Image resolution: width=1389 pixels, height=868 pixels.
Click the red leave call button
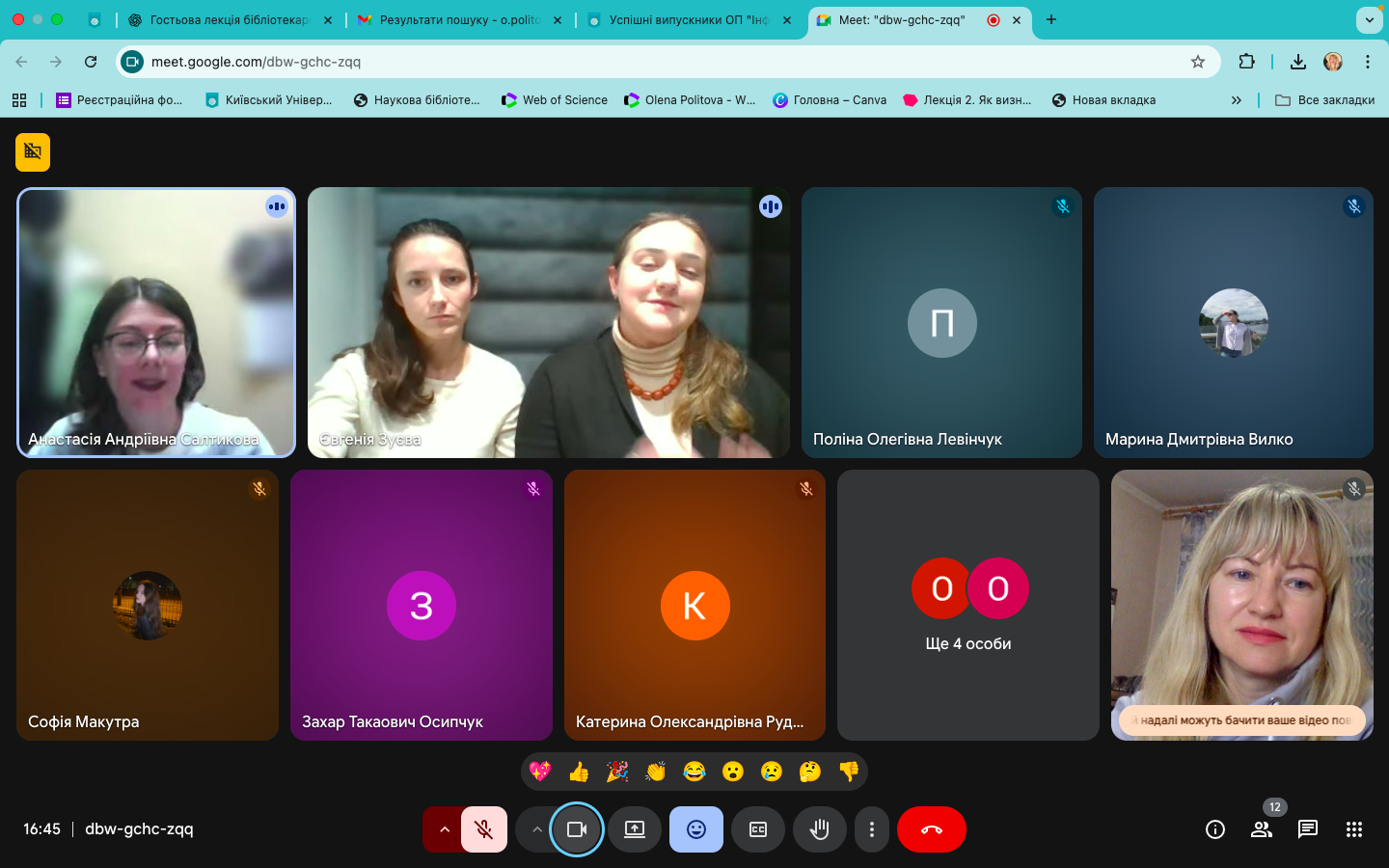point(931,829)
